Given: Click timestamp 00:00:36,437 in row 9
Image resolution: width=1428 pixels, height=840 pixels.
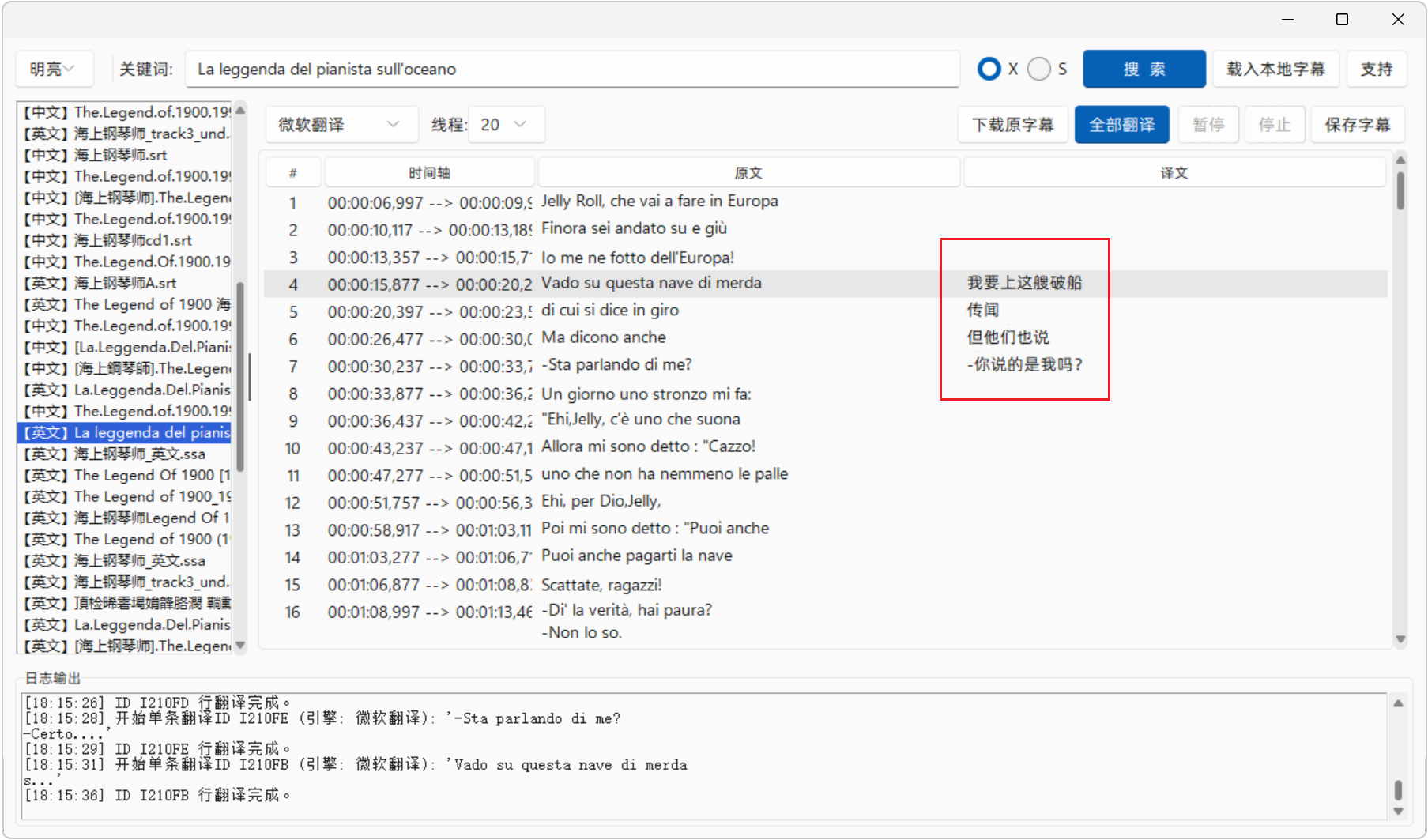Looking at the screenshot, I should pyautogui.click(x=376, y=421).
